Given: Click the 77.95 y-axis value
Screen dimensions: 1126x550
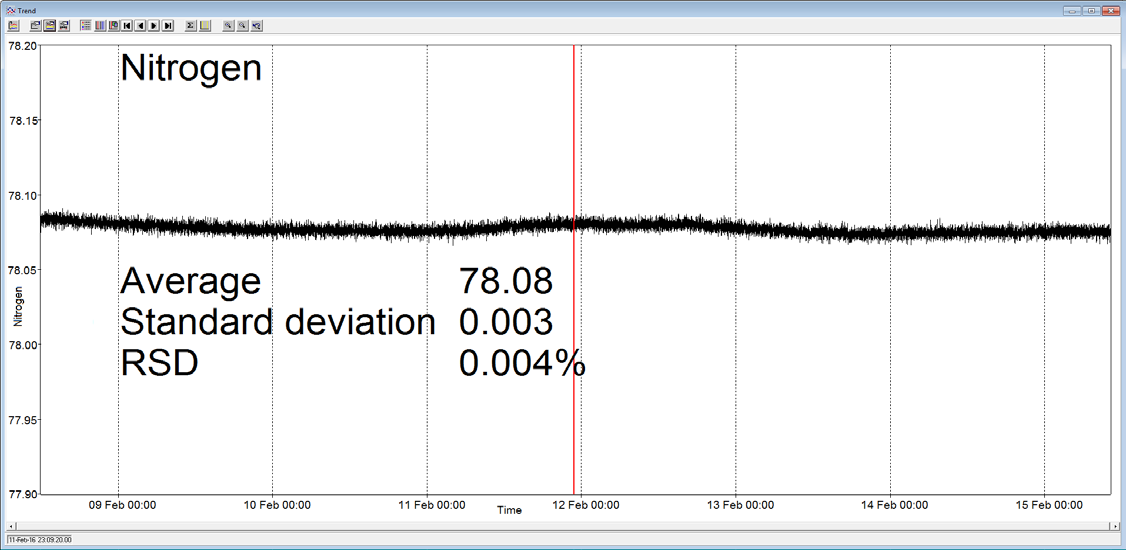Looking at the screenshot, I should (22, 419).
